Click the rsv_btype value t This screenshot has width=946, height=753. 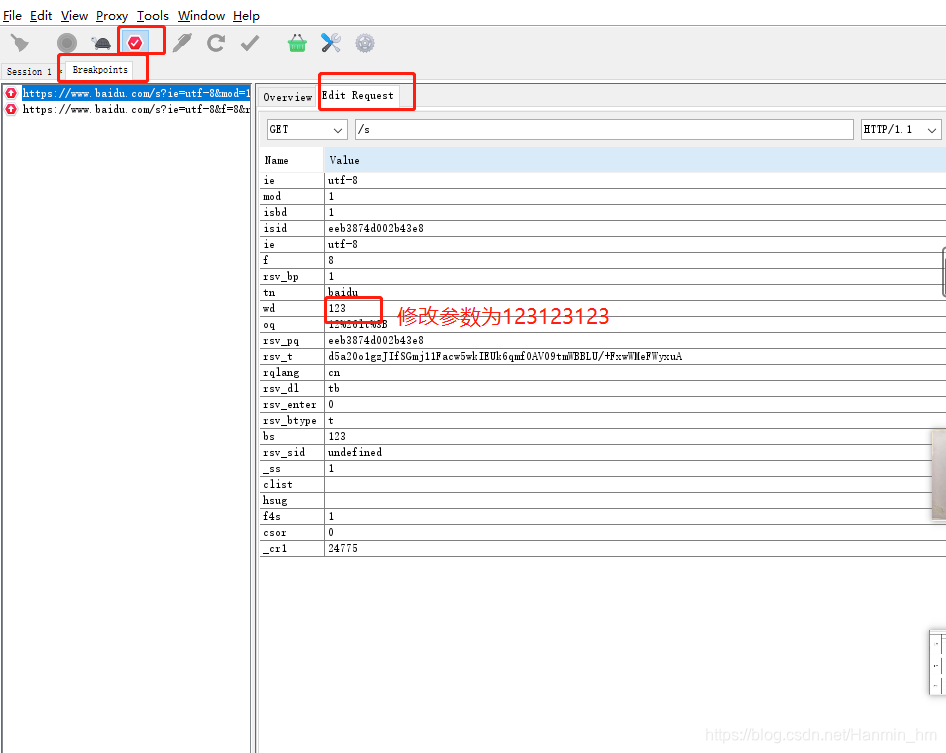point(635,421)
